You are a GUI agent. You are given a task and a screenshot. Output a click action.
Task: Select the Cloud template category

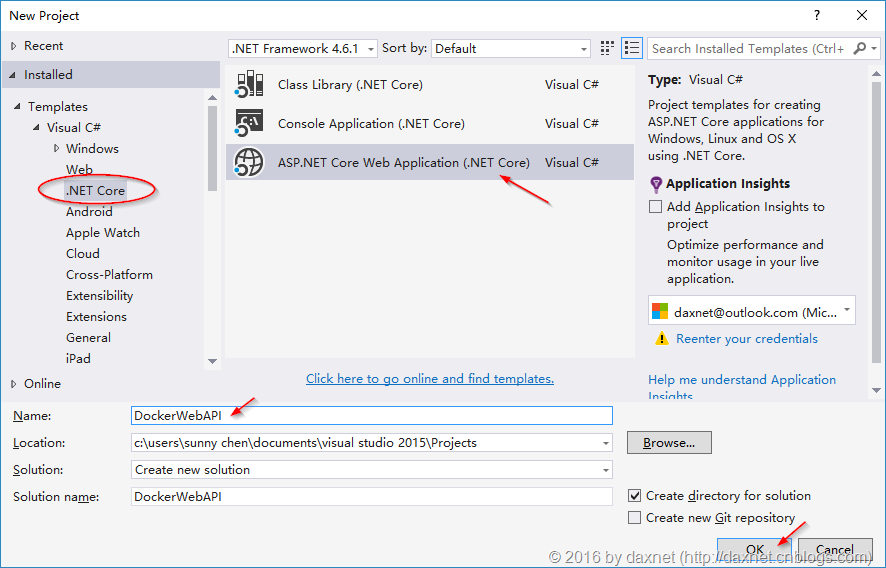(x=82, y=253)
